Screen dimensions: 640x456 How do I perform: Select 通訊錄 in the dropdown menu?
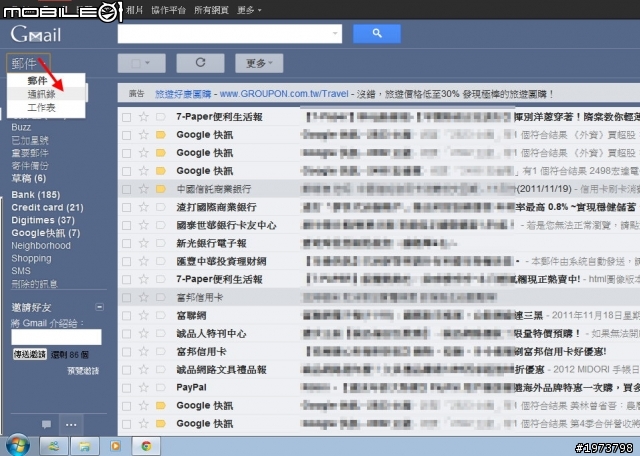click(x=41, y=94)
